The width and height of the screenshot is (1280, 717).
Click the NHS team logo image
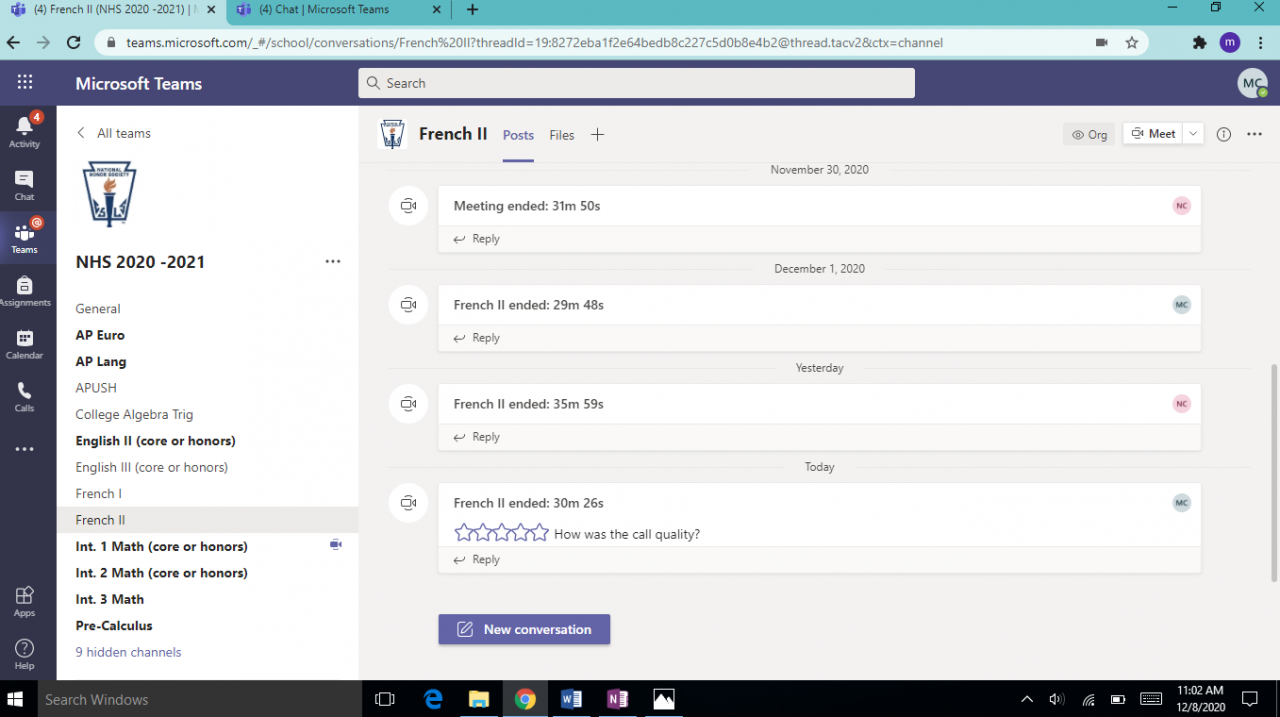[x=111, y=194]
